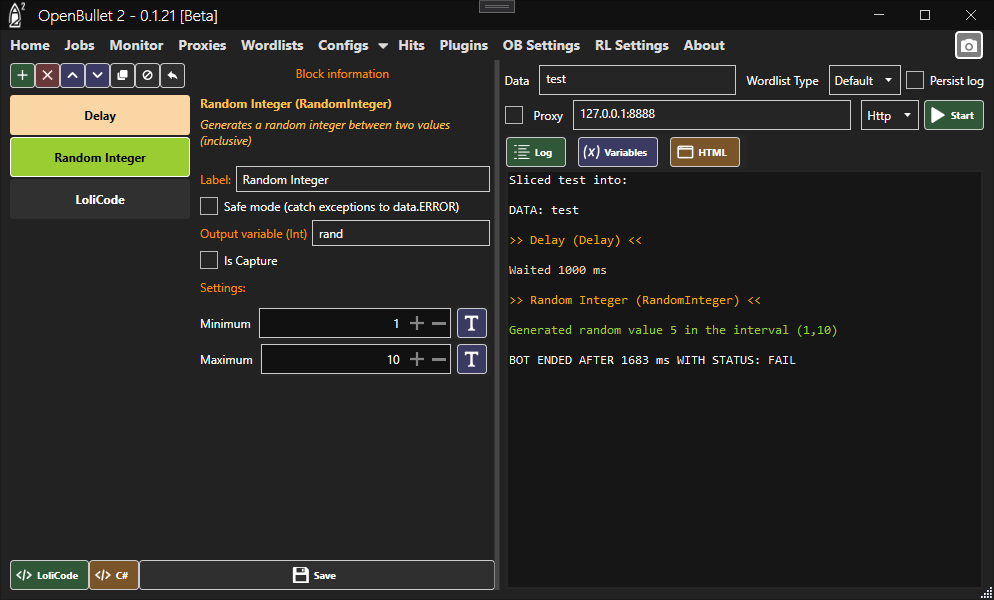Image resolution: width=994 pixels, height=600 pixels.
Task: Start the debugger with Start button
Action: pos(953,115)
